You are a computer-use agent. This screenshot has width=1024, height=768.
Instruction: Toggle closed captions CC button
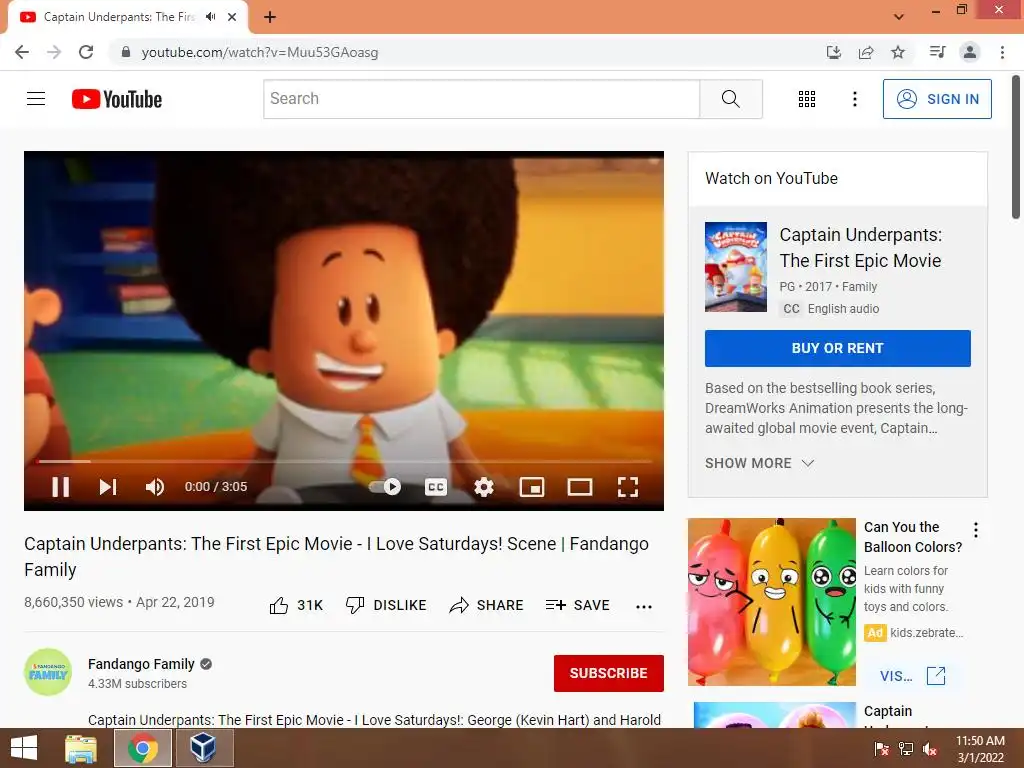click(436, 487)
